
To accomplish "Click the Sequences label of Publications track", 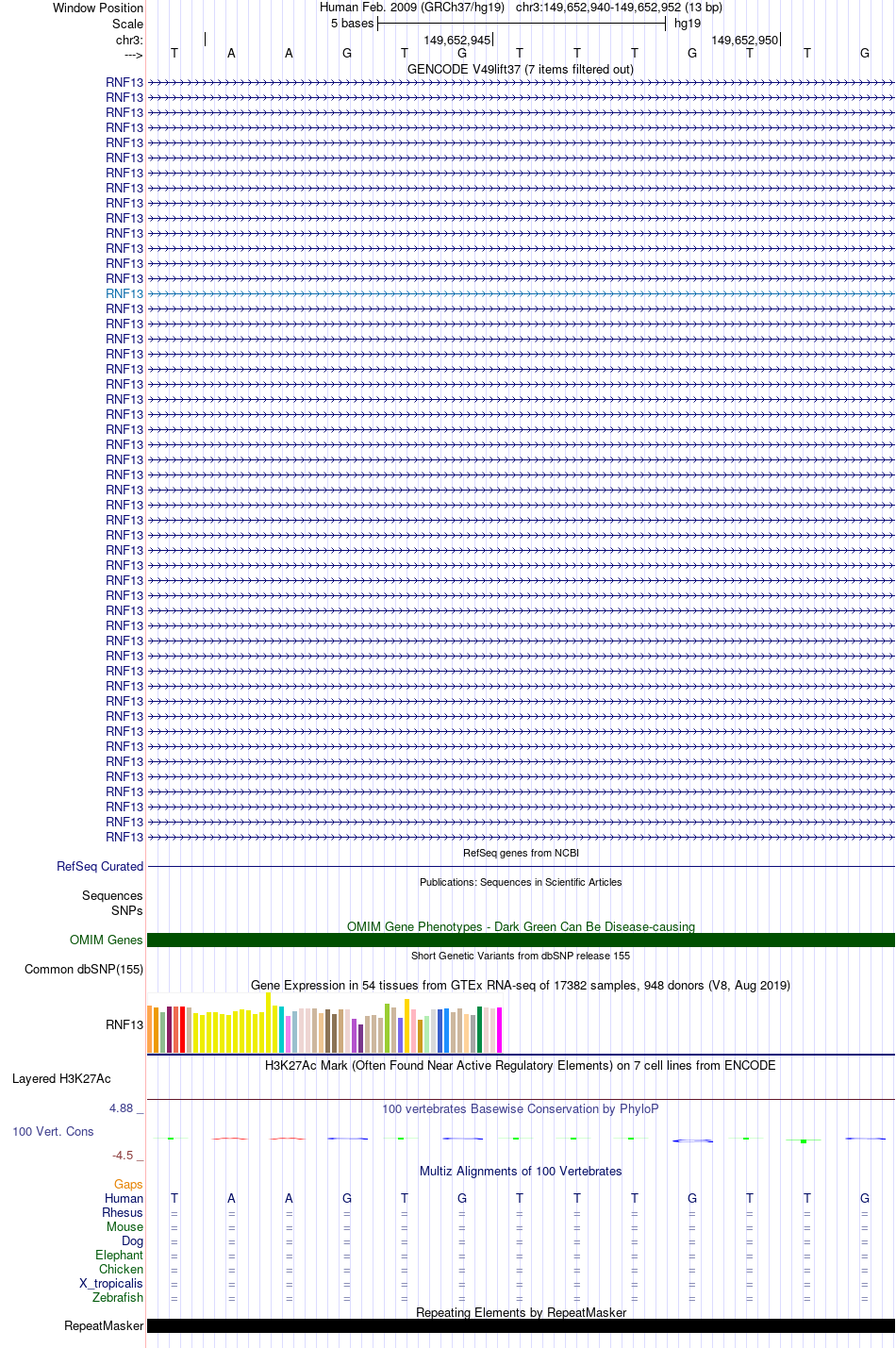I will [x=112, y=895].
